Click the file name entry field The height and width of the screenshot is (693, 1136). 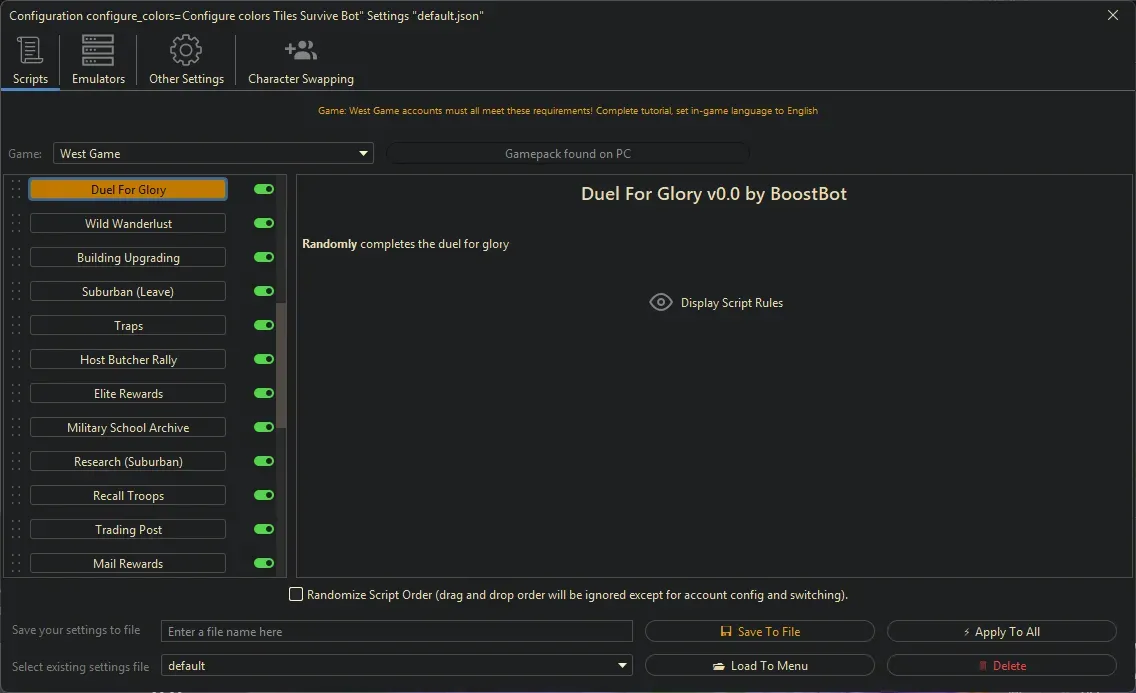click(397, 631)
